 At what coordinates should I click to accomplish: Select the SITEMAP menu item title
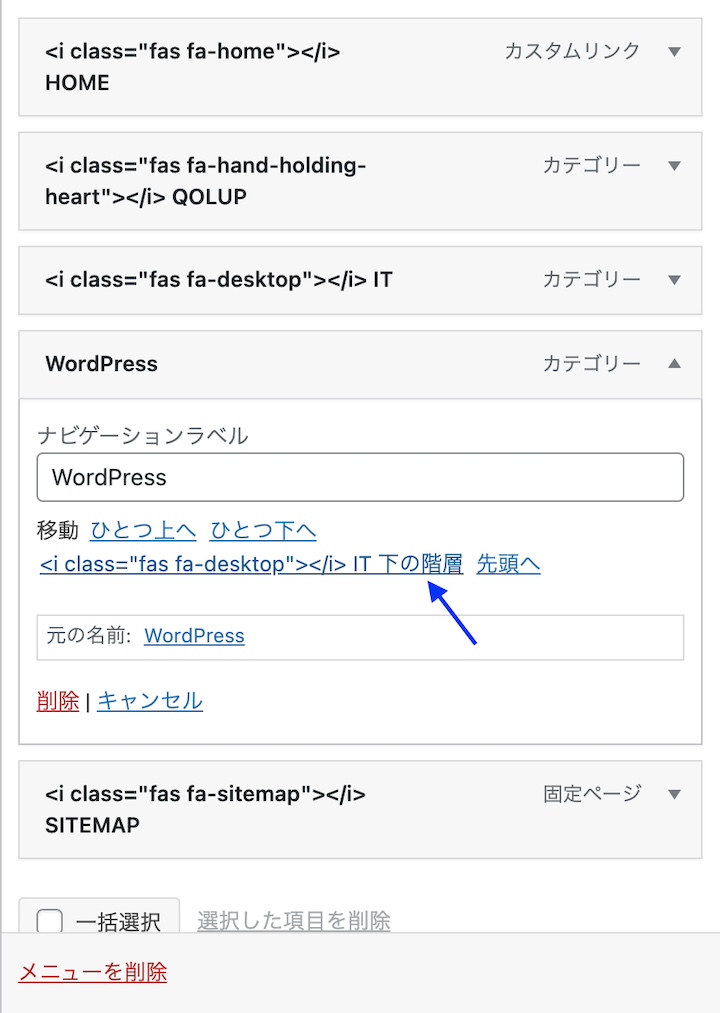(x=205, y=809)
